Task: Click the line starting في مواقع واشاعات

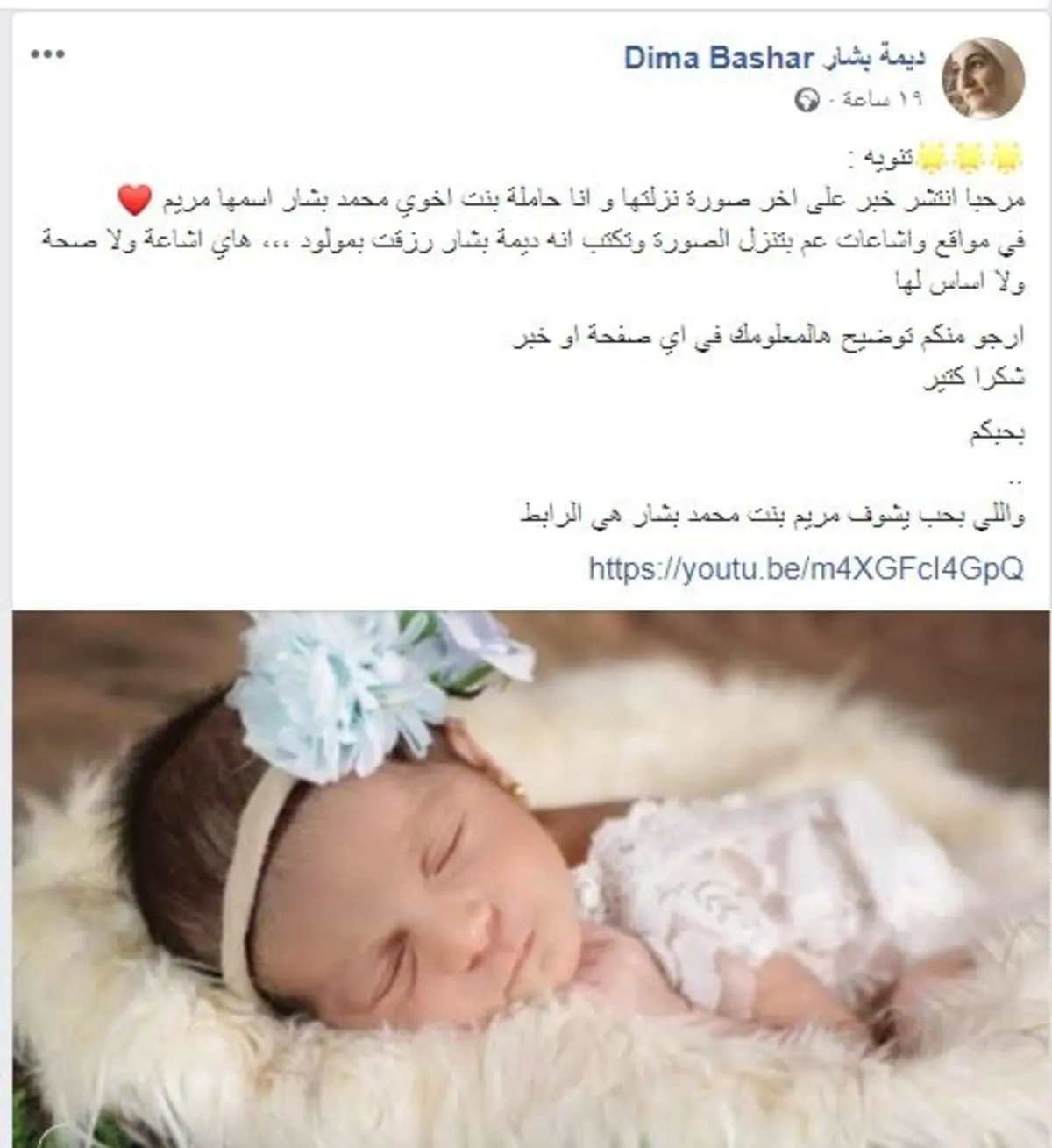Action: point(534,243)
